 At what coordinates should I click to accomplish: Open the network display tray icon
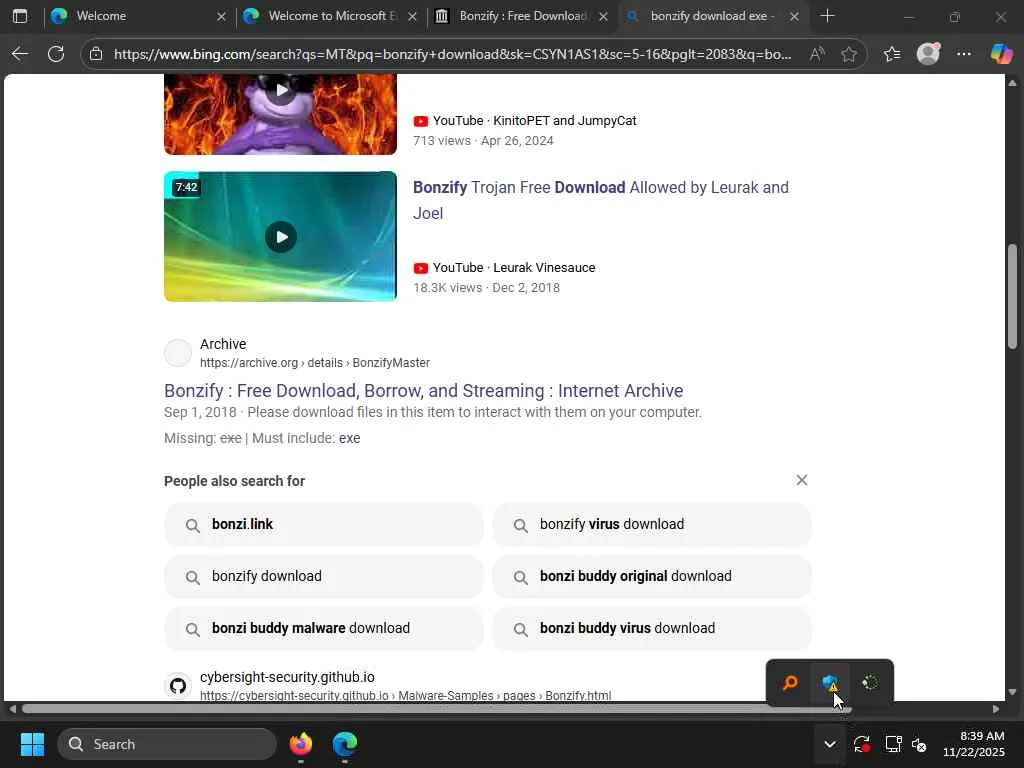(x=893, y=744)
